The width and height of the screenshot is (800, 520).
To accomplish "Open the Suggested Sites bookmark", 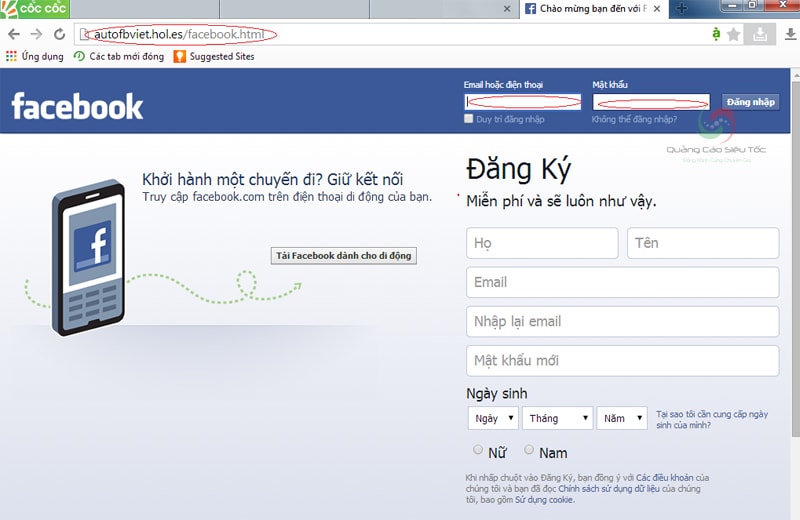I will point(214,56).
